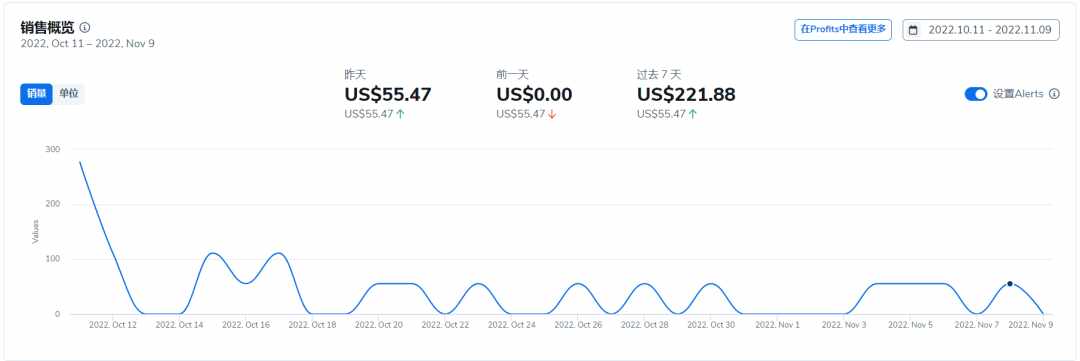Click x-axis label 2022. Nov 1
The width and height of the screenshot is (1080, 361).
(778, 324)
